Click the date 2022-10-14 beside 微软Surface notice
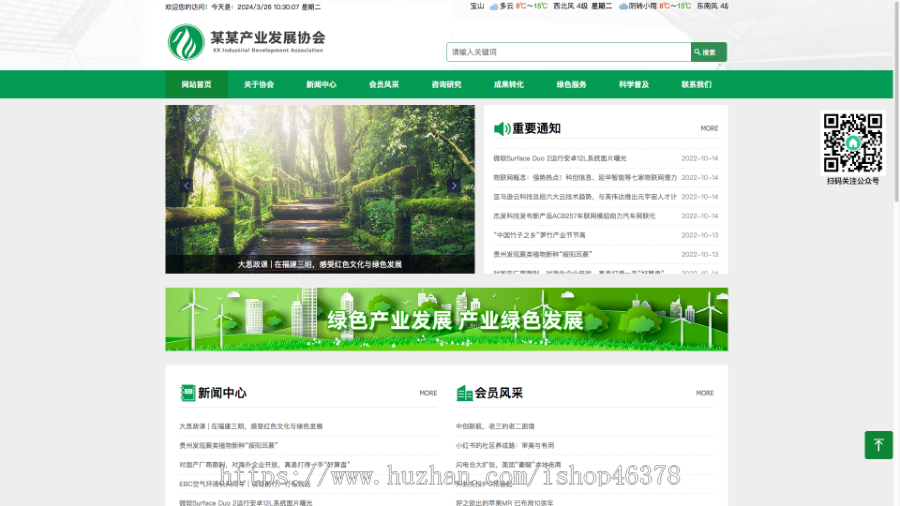900x506 pixels. point(700,158)
